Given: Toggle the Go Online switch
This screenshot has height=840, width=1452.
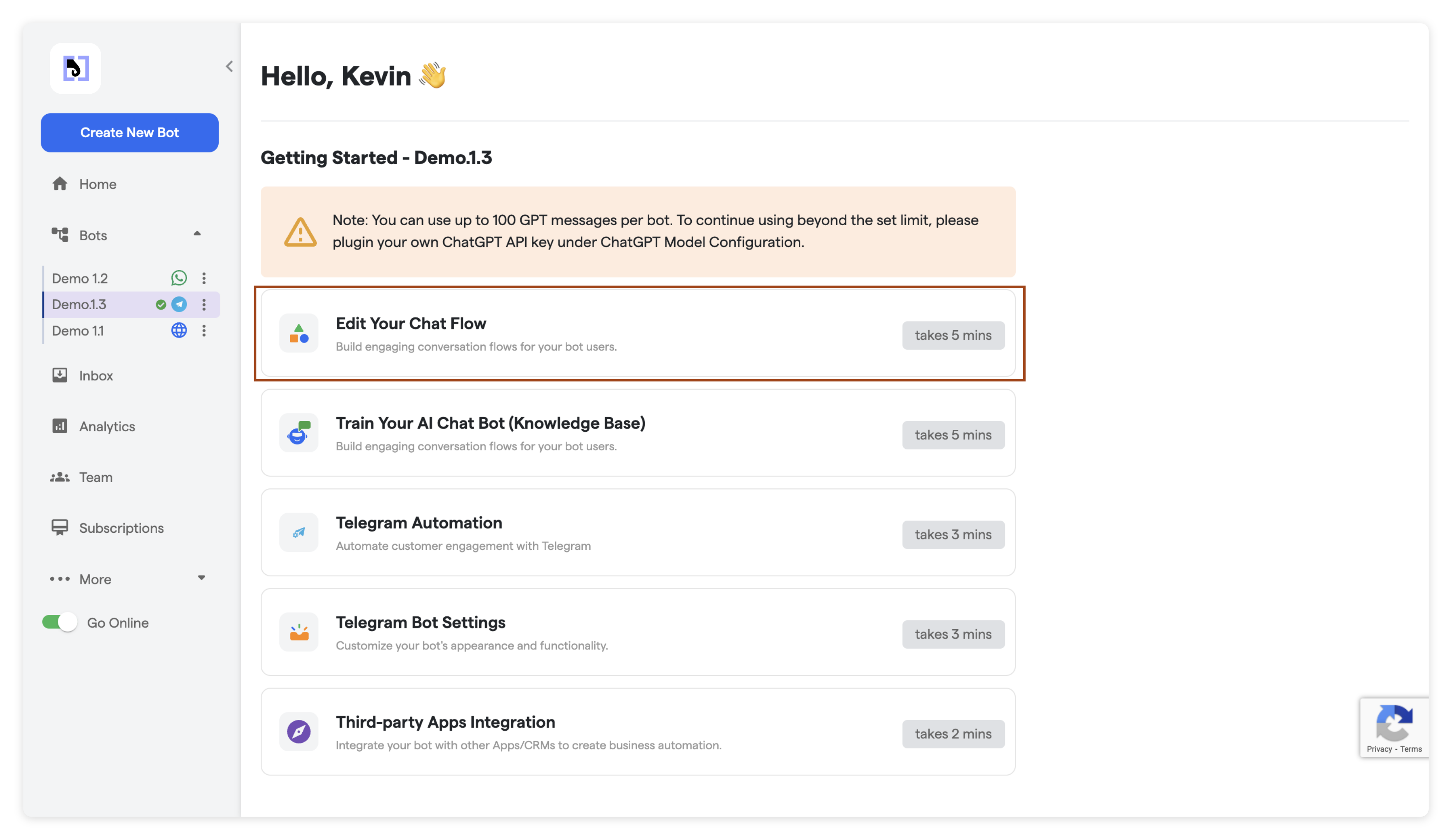Looking at the screenshot, I should point(60,622).
